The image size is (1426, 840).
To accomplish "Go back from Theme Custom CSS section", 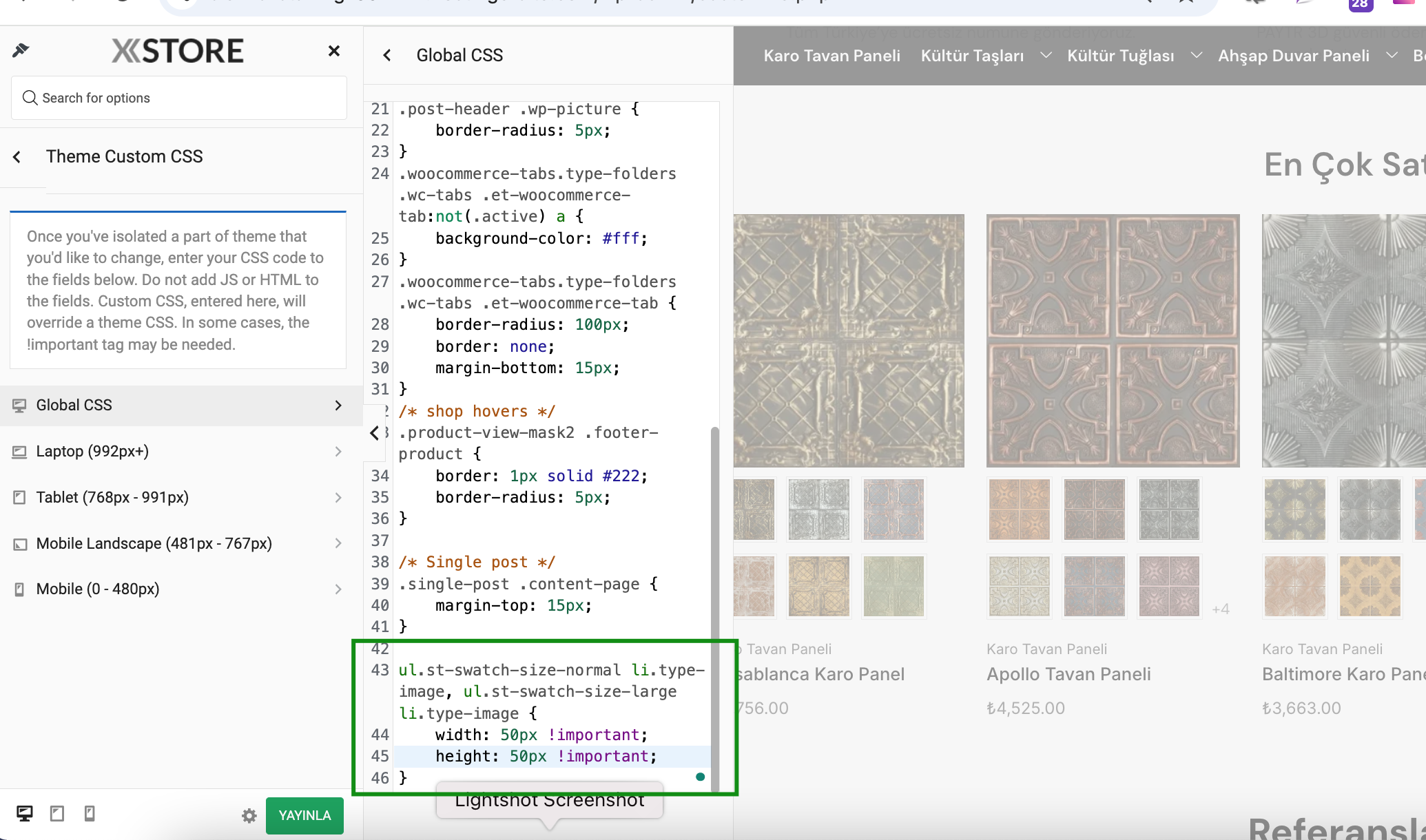I will pos(18,157).
